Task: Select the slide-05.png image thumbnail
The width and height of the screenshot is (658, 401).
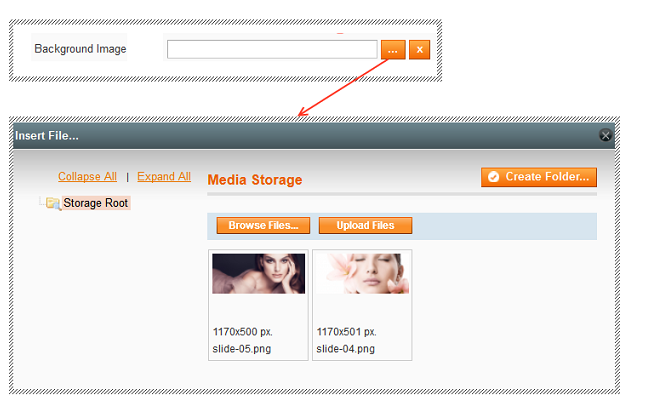Action: tap(258, 273)
